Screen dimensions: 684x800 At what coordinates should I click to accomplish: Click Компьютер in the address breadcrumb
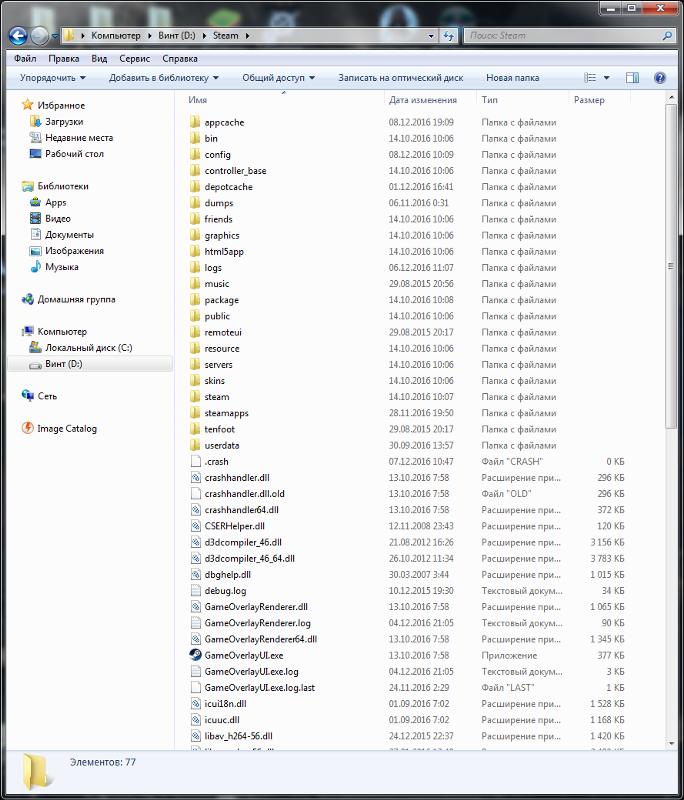point(116,36)
